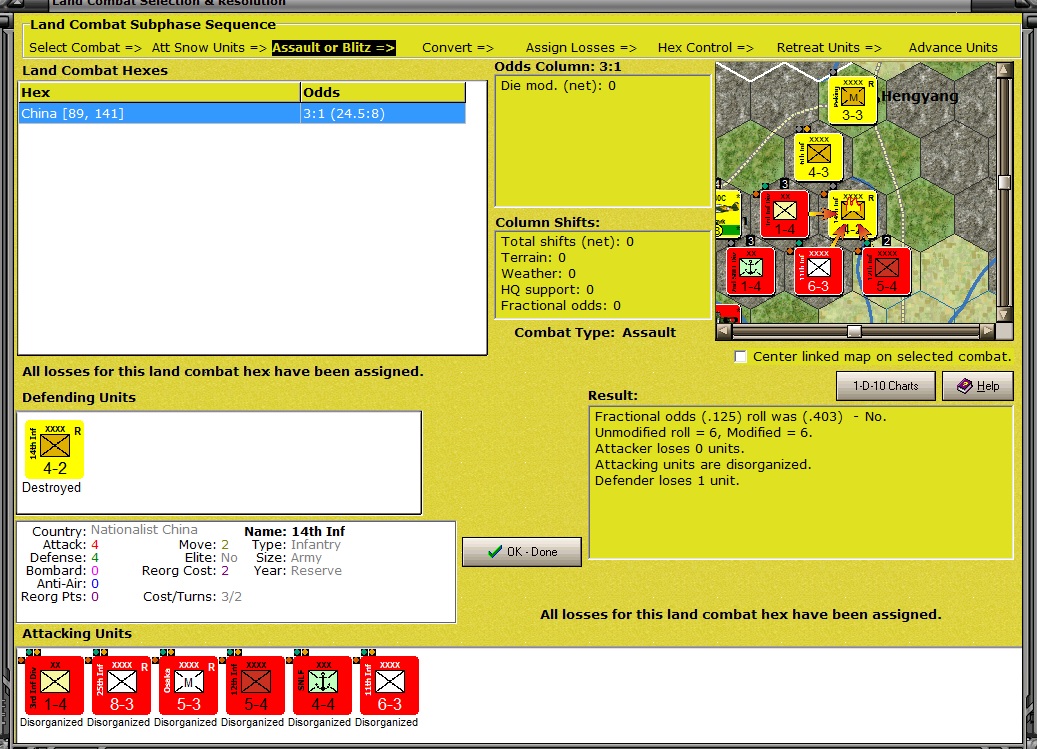1037x749 pixels.
Task: Click the 'Weather: 0' line
Action: coord(538,274)
